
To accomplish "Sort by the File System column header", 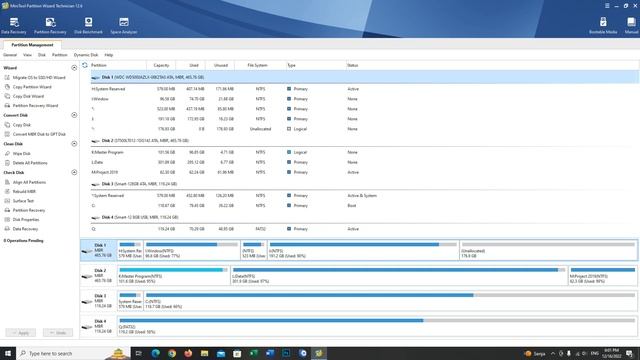I will click(x=257, y=65).
